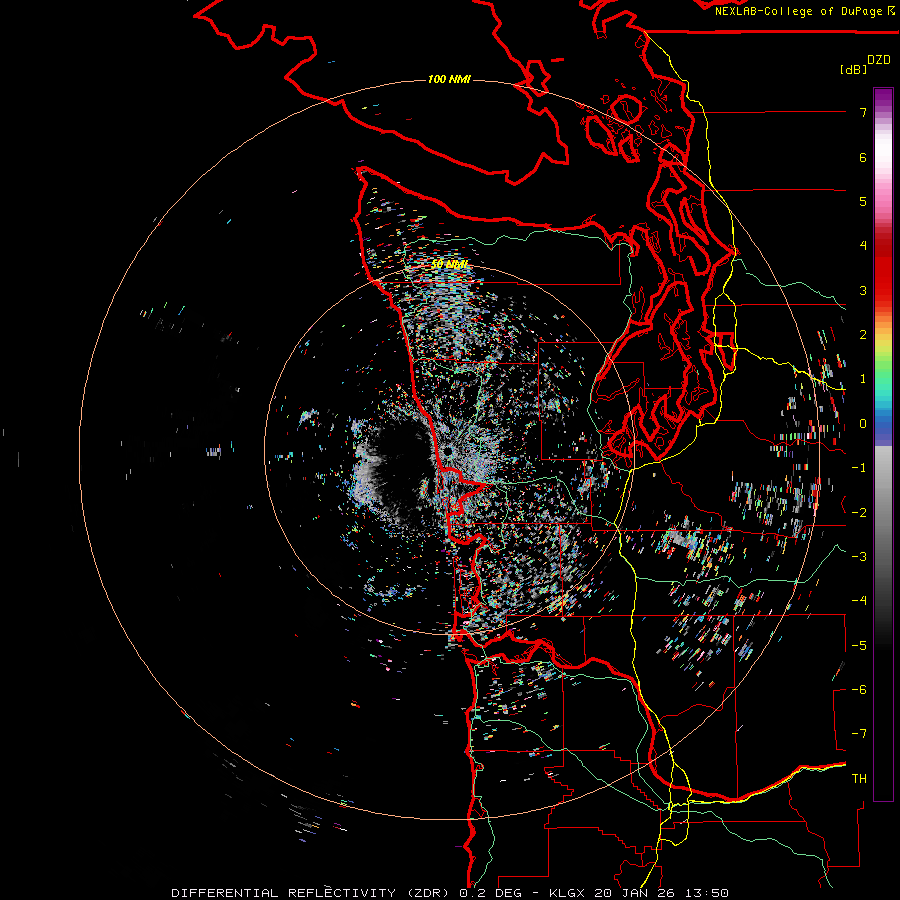Screen dimensions: 900x900
Task: Click the DZD legend title
Action: [879, 60]
